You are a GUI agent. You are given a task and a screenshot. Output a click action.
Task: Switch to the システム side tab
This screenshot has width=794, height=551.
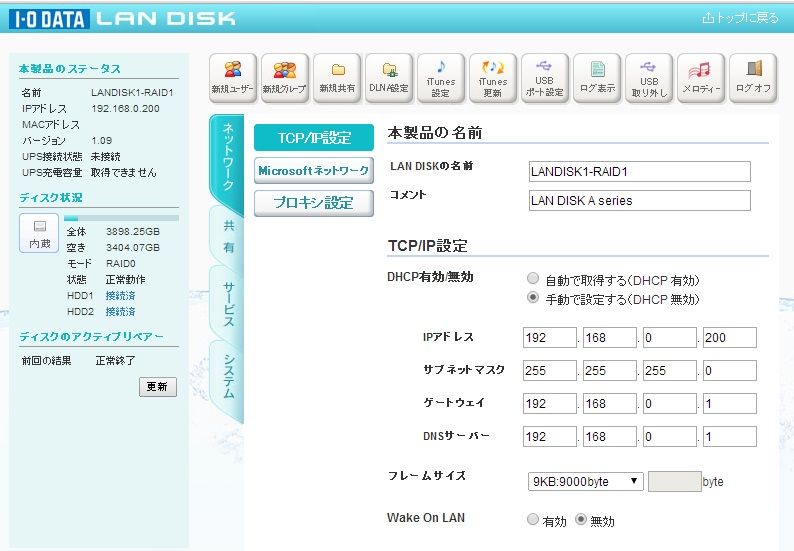(228, 377)
